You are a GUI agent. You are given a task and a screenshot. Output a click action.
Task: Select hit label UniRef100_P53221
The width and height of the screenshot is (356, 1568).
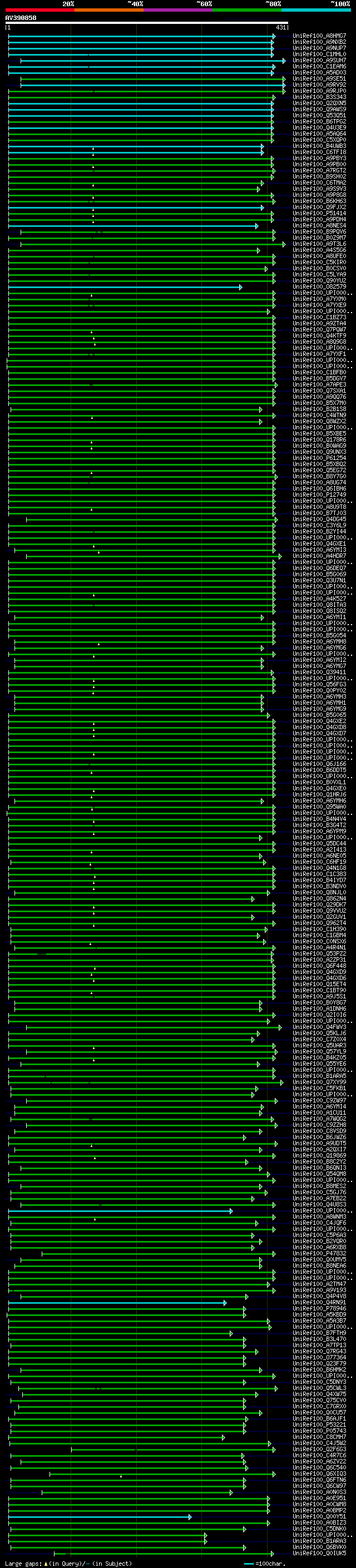point(319,1425)
